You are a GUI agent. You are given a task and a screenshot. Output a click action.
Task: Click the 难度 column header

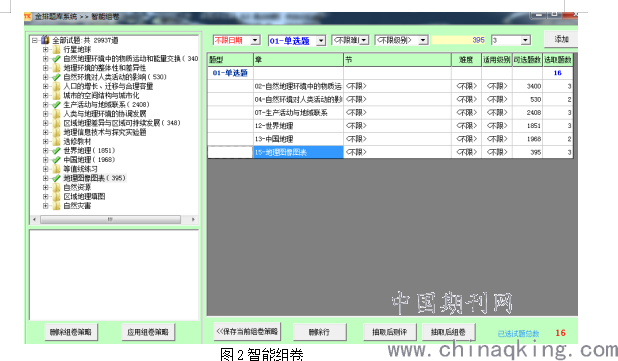pos(467,60)
